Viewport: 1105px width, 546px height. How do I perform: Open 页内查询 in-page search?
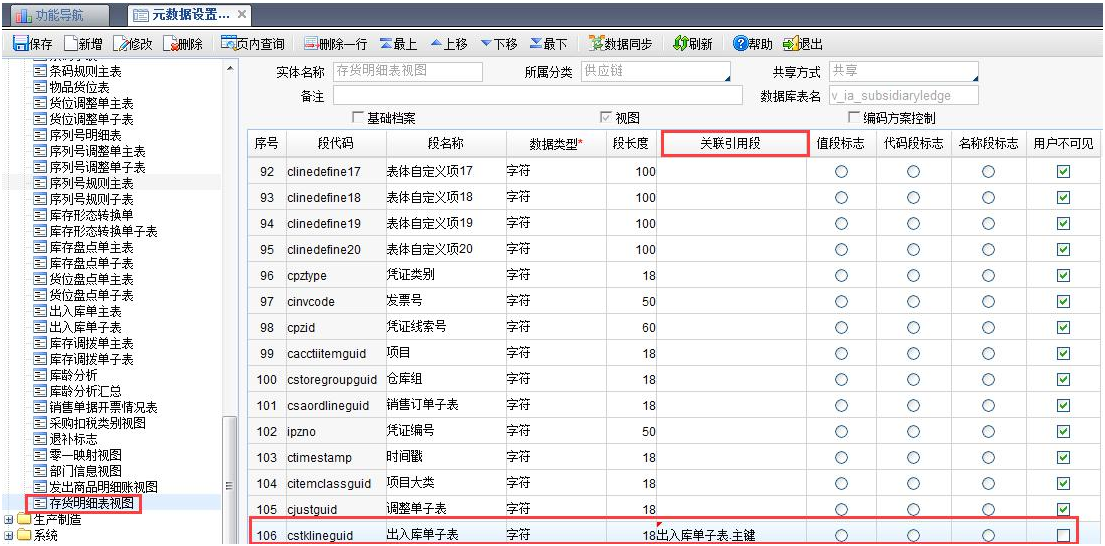[x=252, y=44]
